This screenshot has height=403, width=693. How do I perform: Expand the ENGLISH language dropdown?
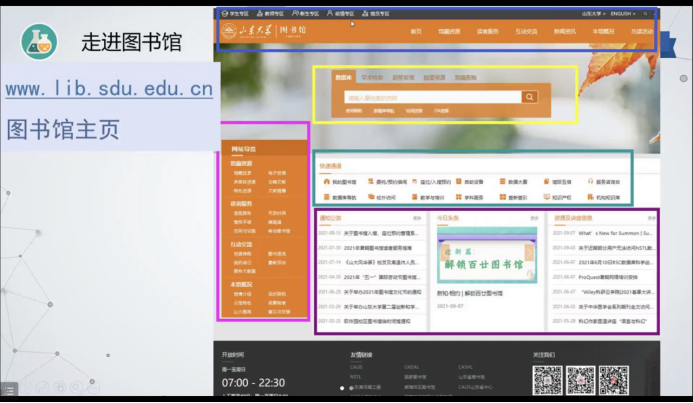tap(623, 14)
